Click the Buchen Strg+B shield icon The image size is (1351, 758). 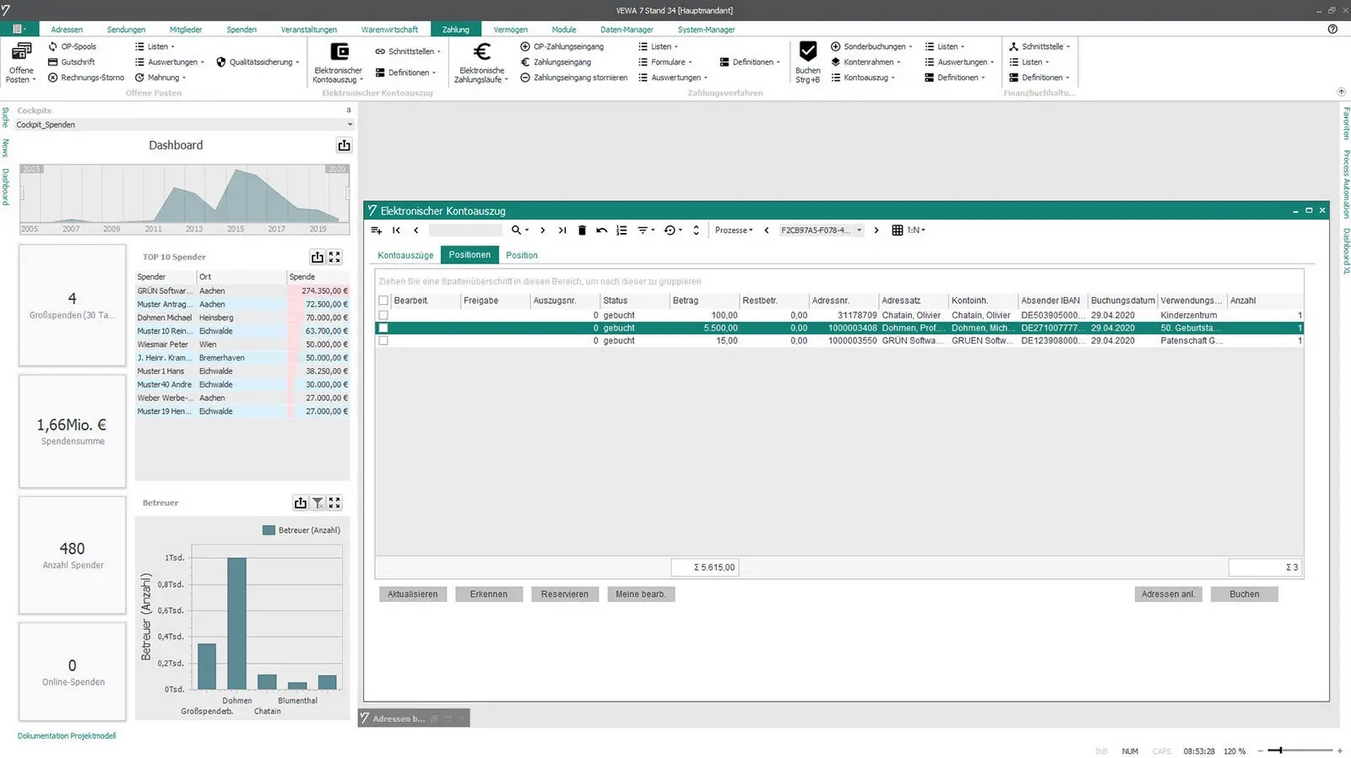click(x=808, y=62)
